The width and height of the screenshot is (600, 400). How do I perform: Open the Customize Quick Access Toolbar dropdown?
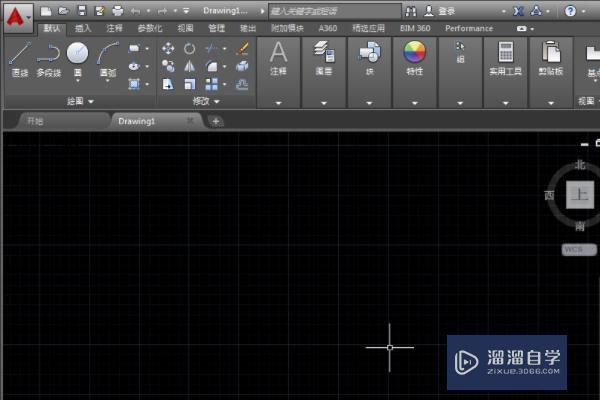click(x=186, y=11)
